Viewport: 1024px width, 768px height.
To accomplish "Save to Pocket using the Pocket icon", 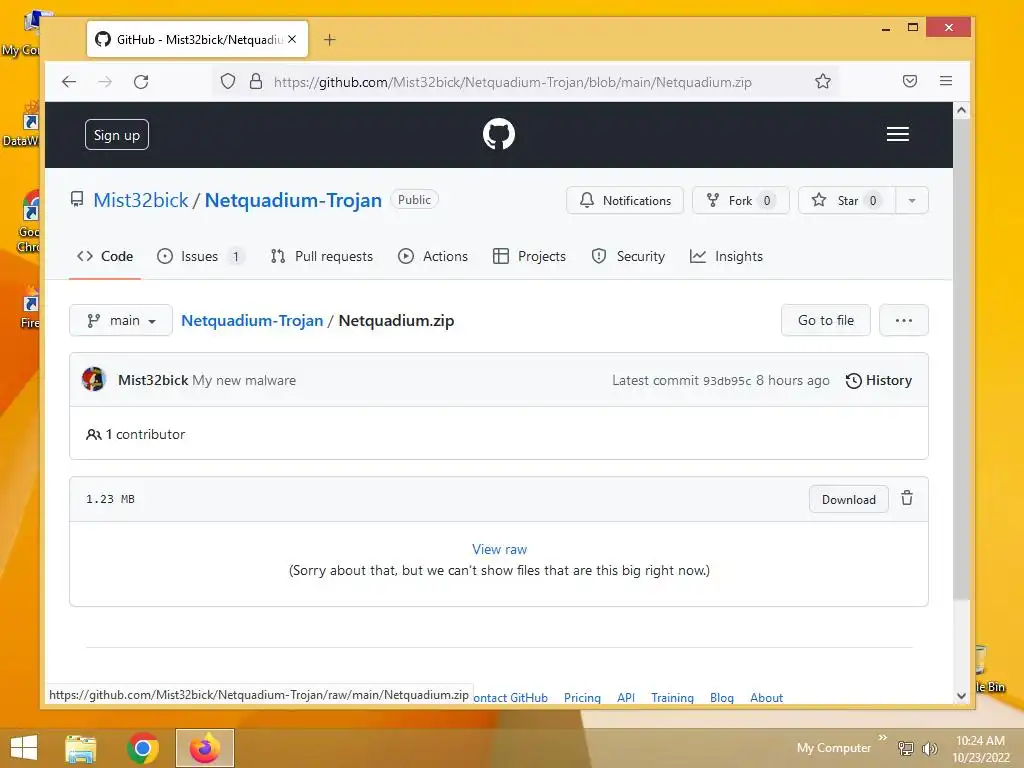I will click(x=910, y=81).
